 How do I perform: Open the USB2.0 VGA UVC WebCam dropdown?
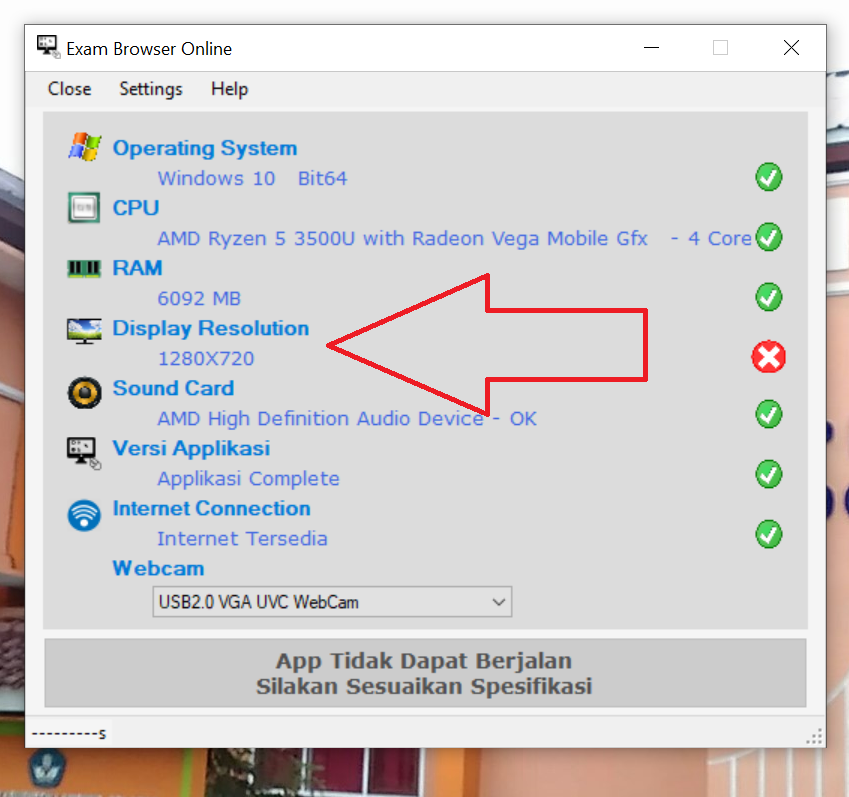coord(332,602)
